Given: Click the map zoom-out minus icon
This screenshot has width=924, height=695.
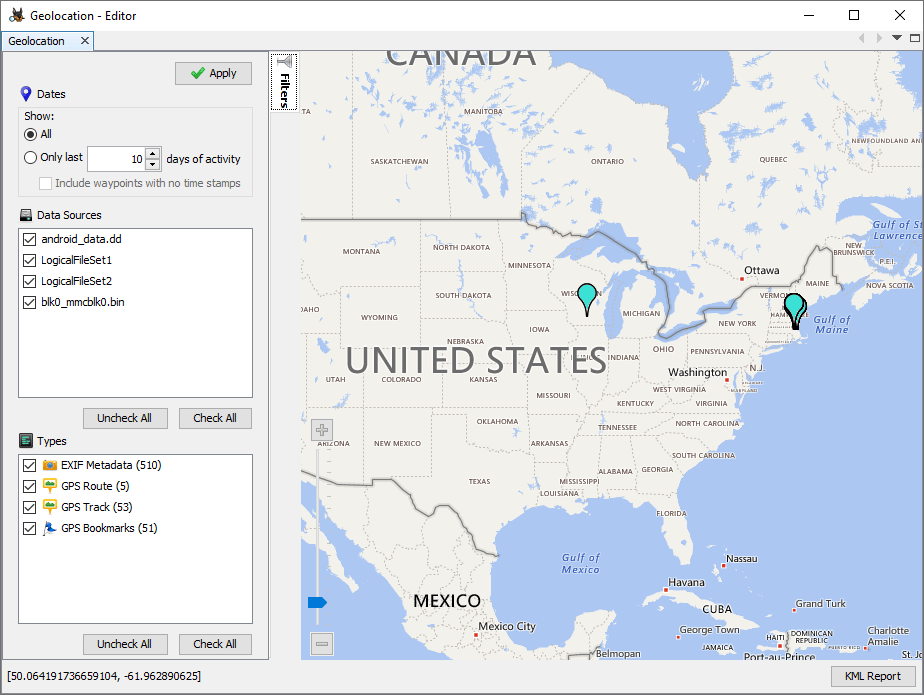Looking at the screenshot, I should coord(321,644).
